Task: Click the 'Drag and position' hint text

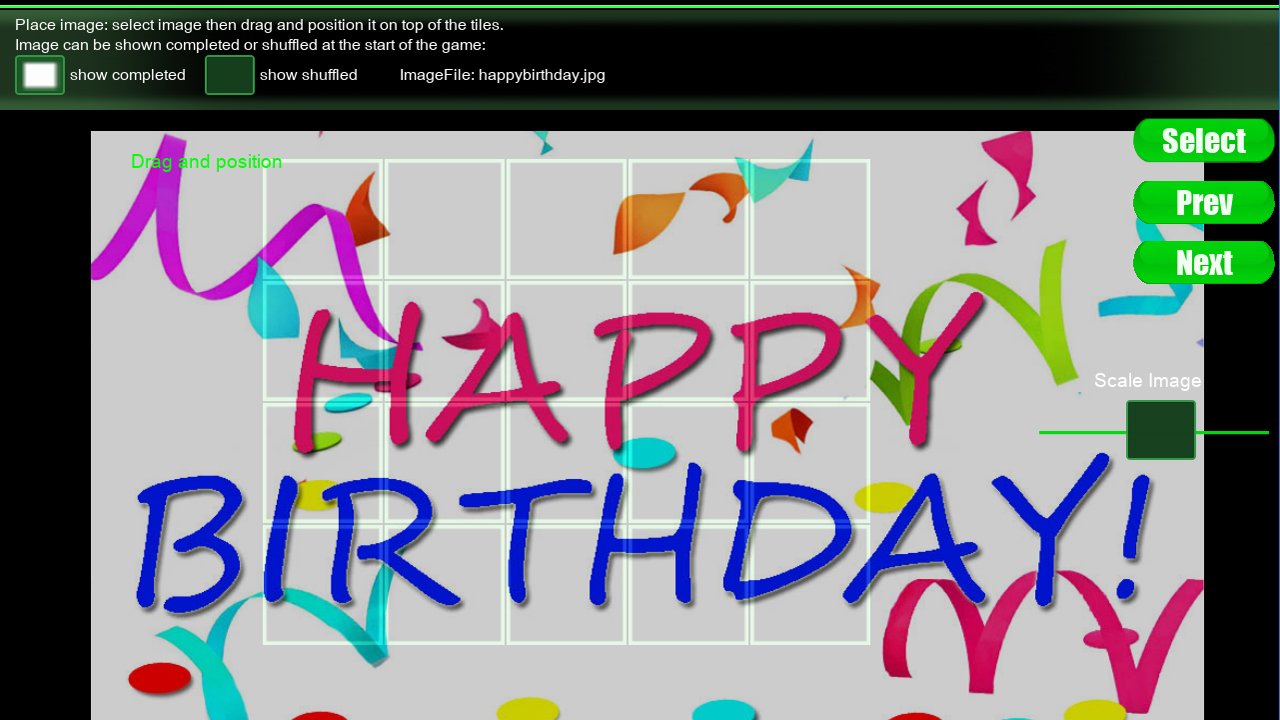Action: 206,162
